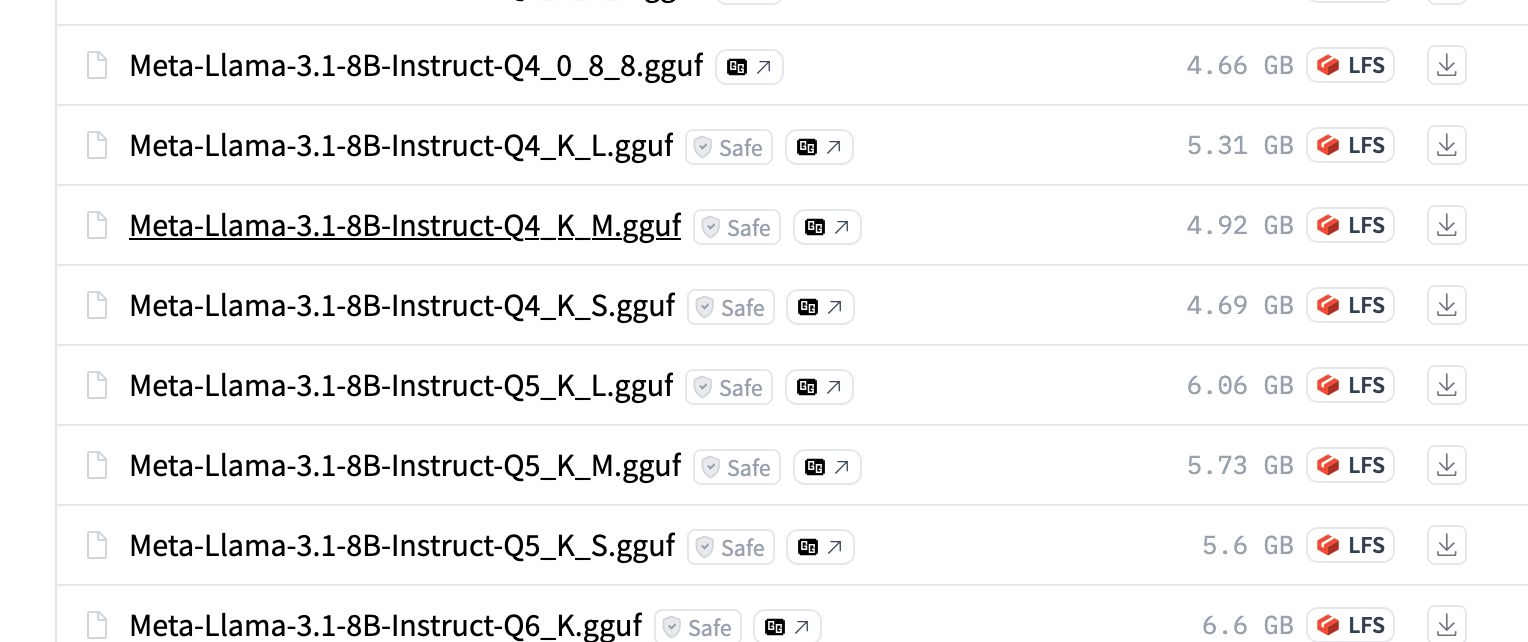Download the Q5_K_S gguf file
The image size is (1528, 642).
coord(1446,546)
